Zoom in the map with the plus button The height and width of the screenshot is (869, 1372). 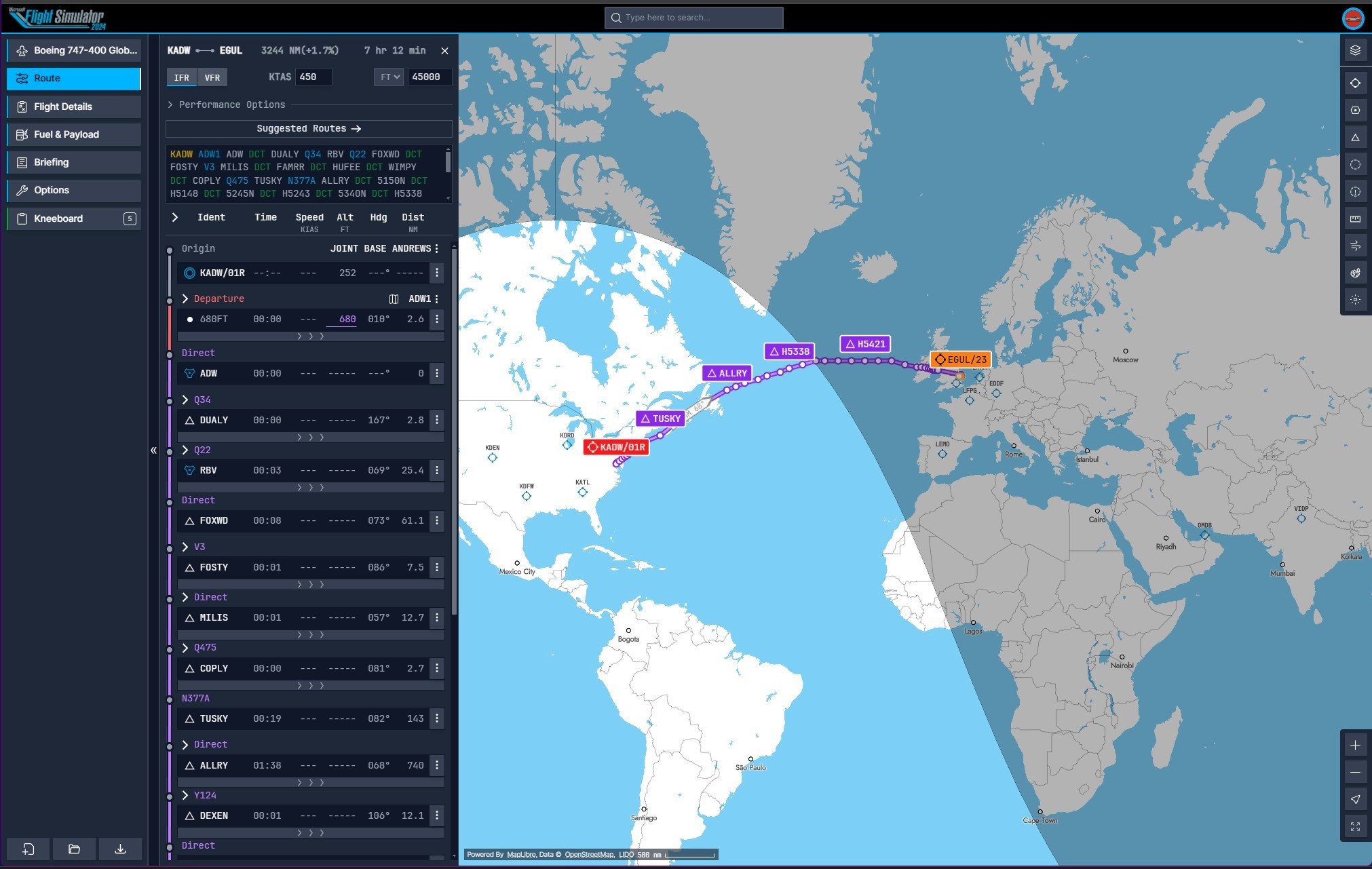[1355, 746]
